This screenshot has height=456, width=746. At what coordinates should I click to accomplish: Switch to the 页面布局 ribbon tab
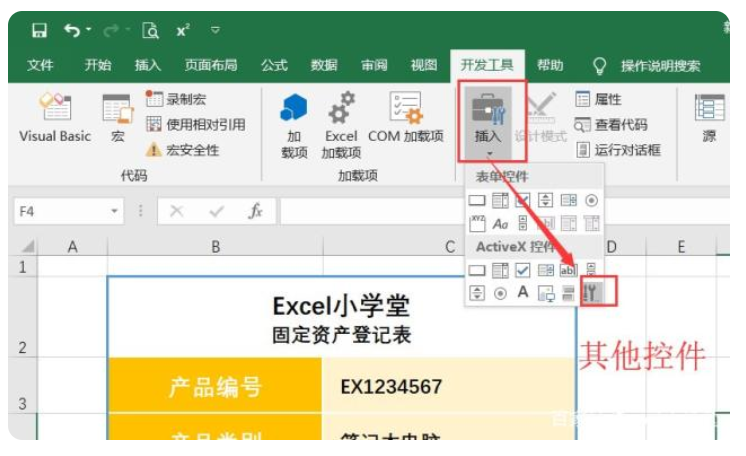tap(211, 65)
